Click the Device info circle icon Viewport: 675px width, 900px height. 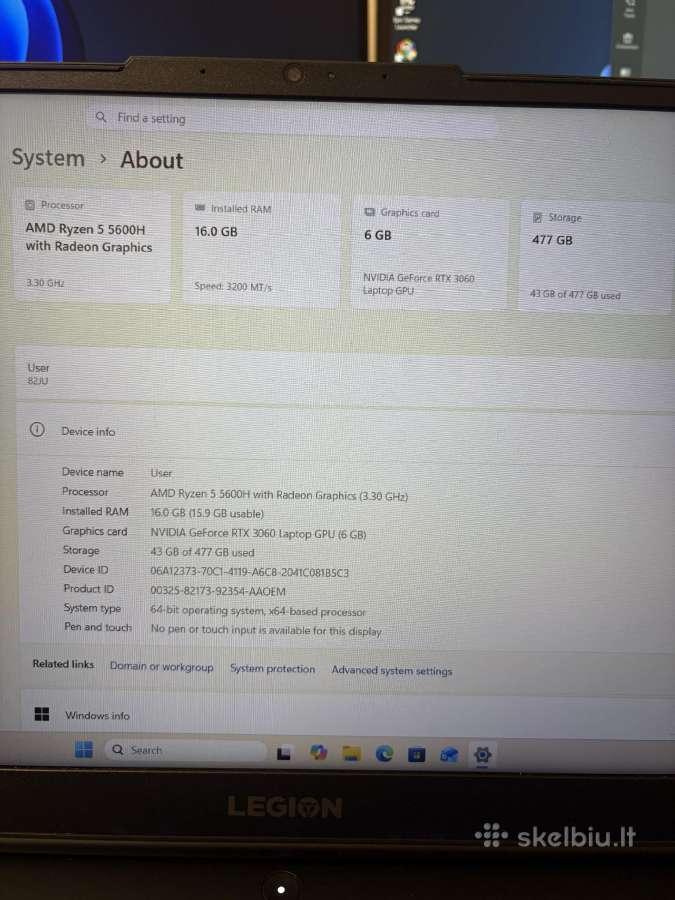click(x=37, y=429)
